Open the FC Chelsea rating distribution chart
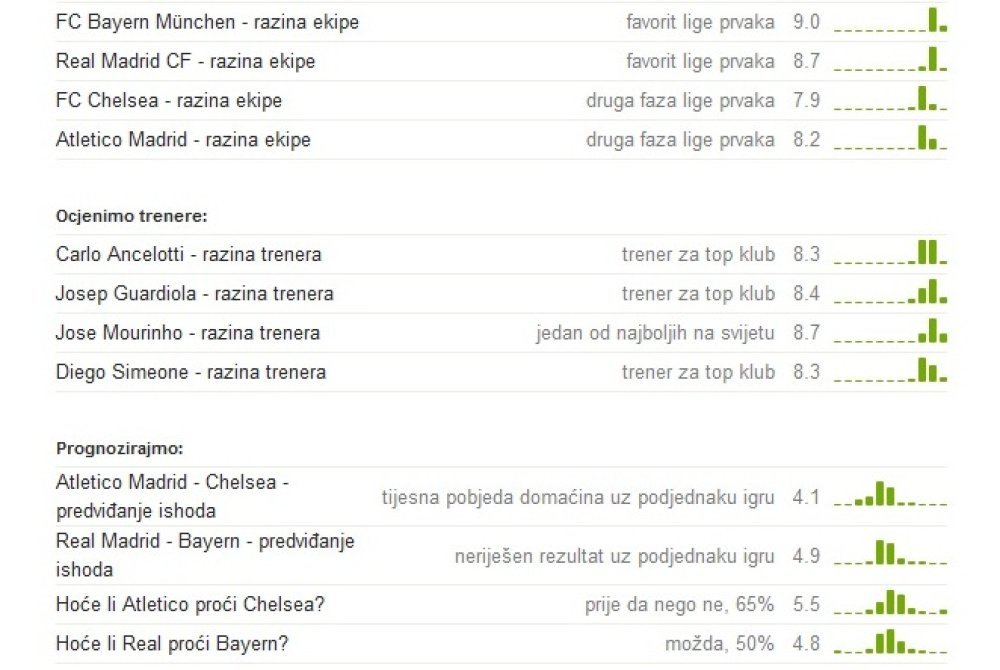 point(890,100)
